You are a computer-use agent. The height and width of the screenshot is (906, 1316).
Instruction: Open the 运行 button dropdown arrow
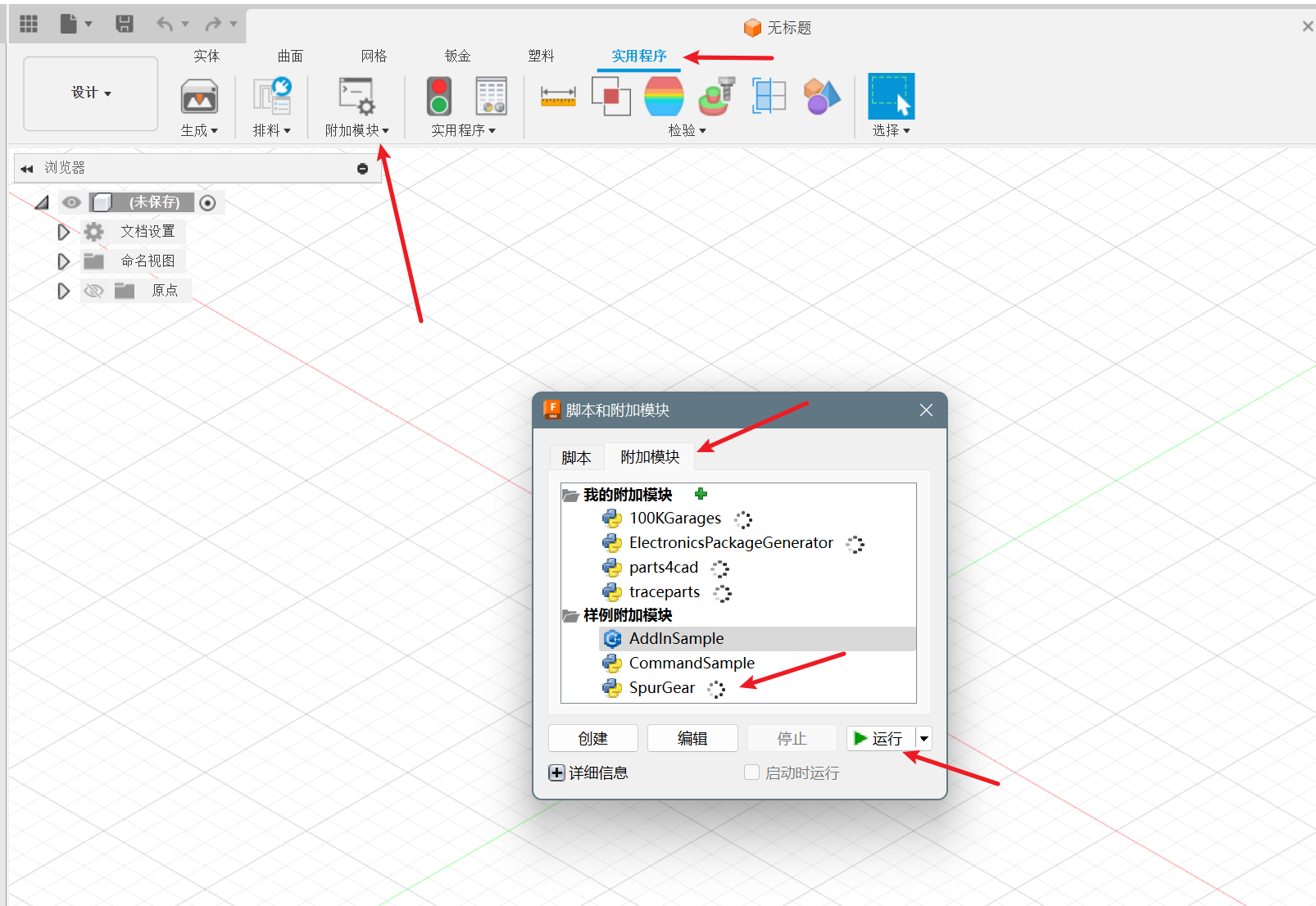pos(924,738)
